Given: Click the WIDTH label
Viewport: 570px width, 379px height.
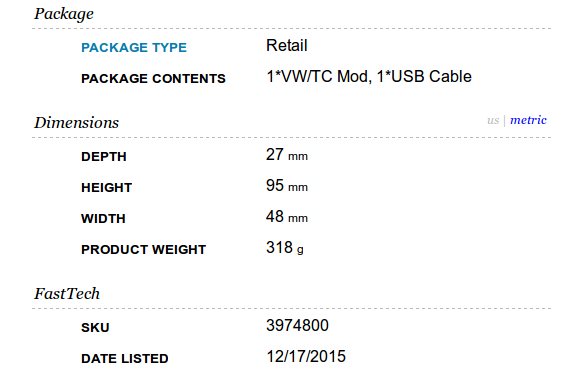Looking at the screenshot, I should pos(103,218).
